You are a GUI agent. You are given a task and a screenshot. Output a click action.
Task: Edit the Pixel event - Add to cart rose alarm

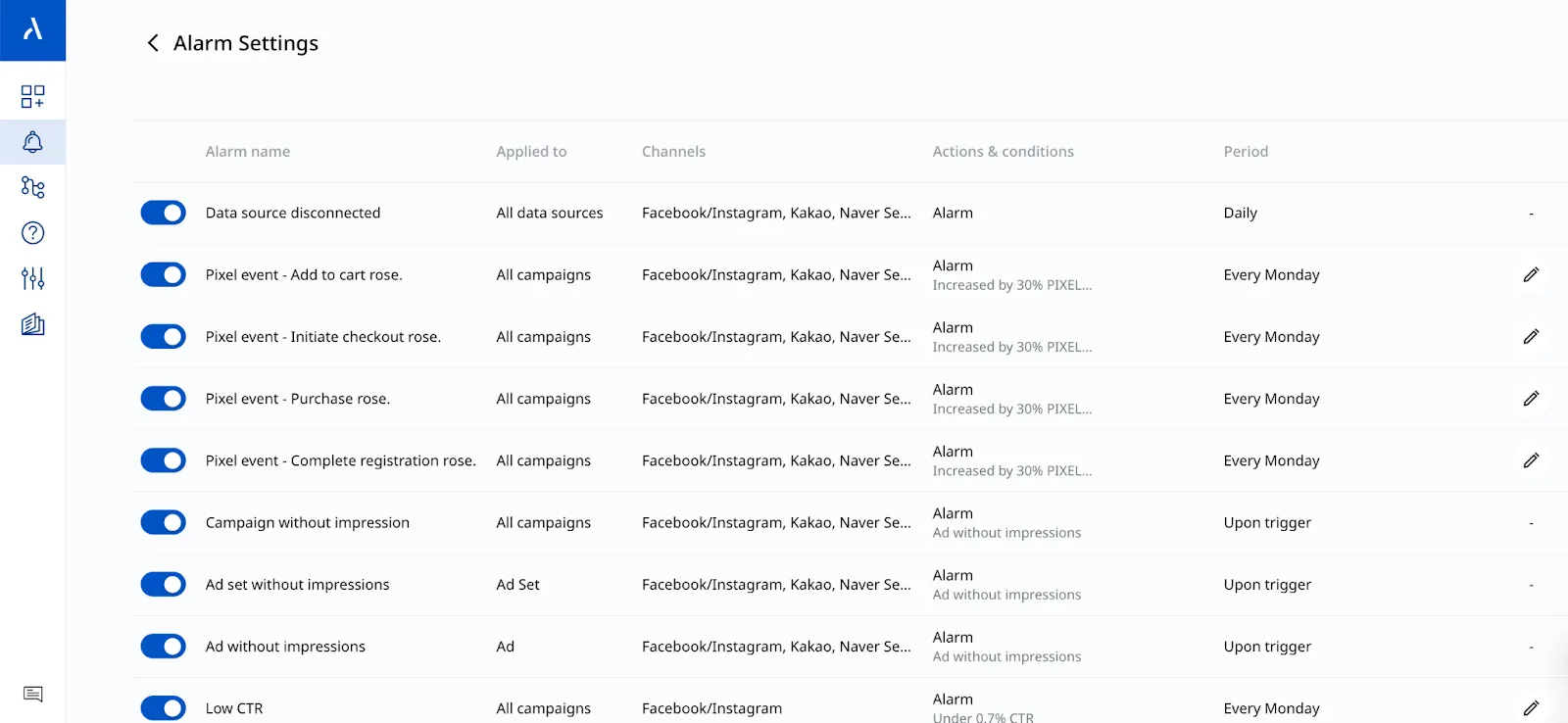tap(1531, 274)
